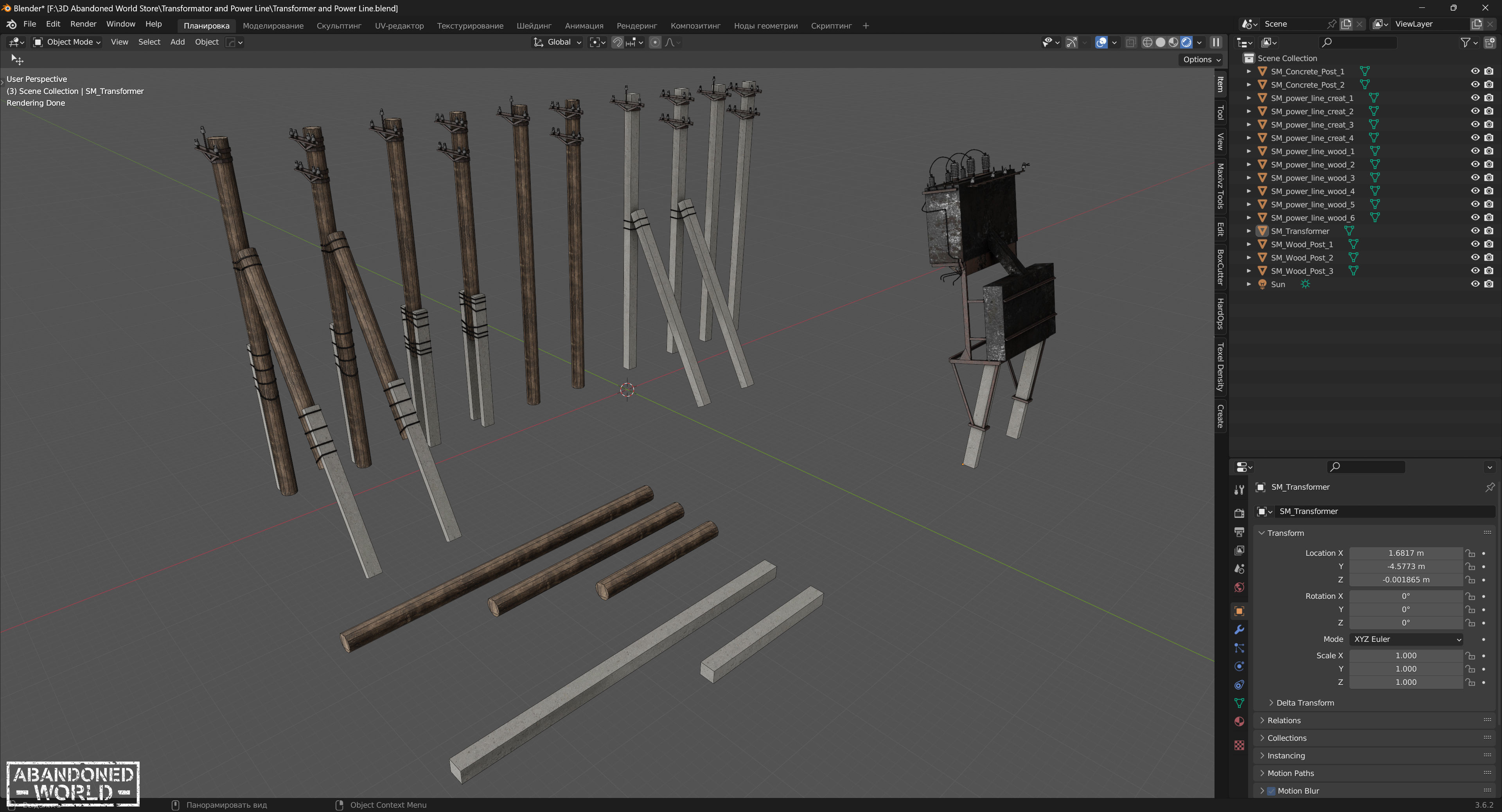Open the Output properties tab
1502x812 pixels.
[1239, 532]
